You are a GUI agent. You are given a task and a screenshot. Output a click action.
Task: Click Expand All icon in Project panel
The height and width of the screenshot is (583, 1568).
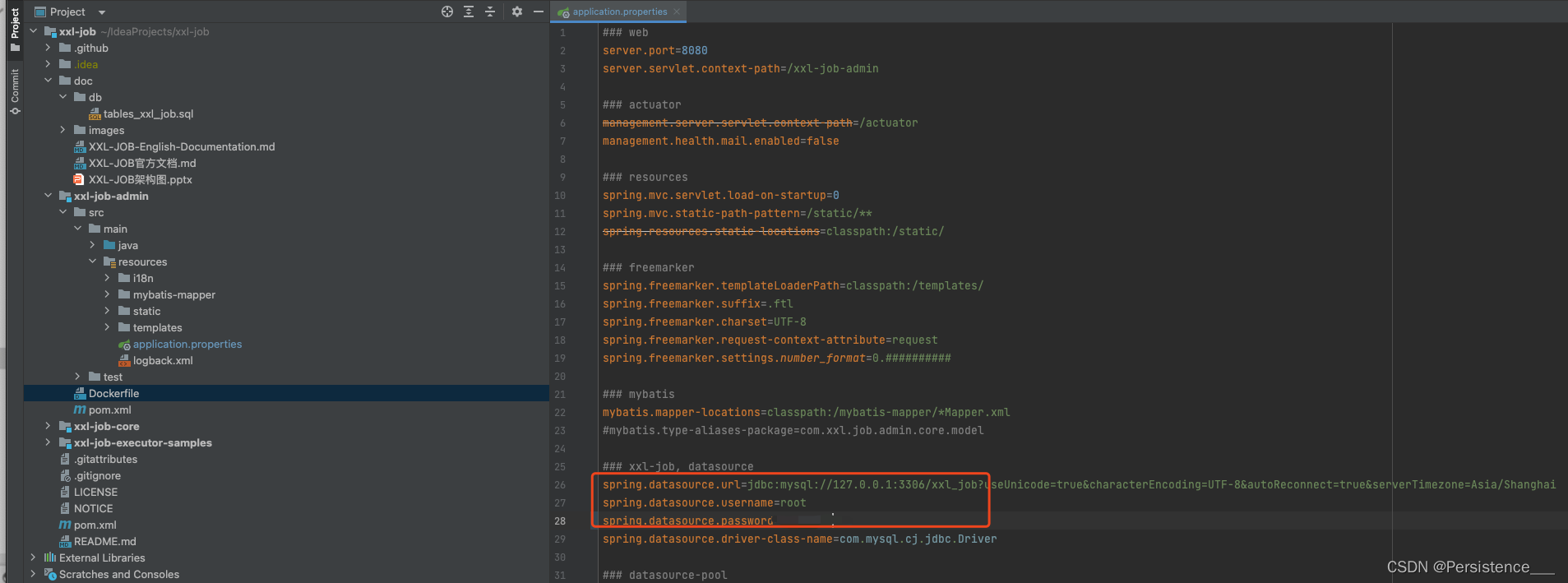pyautogui.click(x=469, y=12)
